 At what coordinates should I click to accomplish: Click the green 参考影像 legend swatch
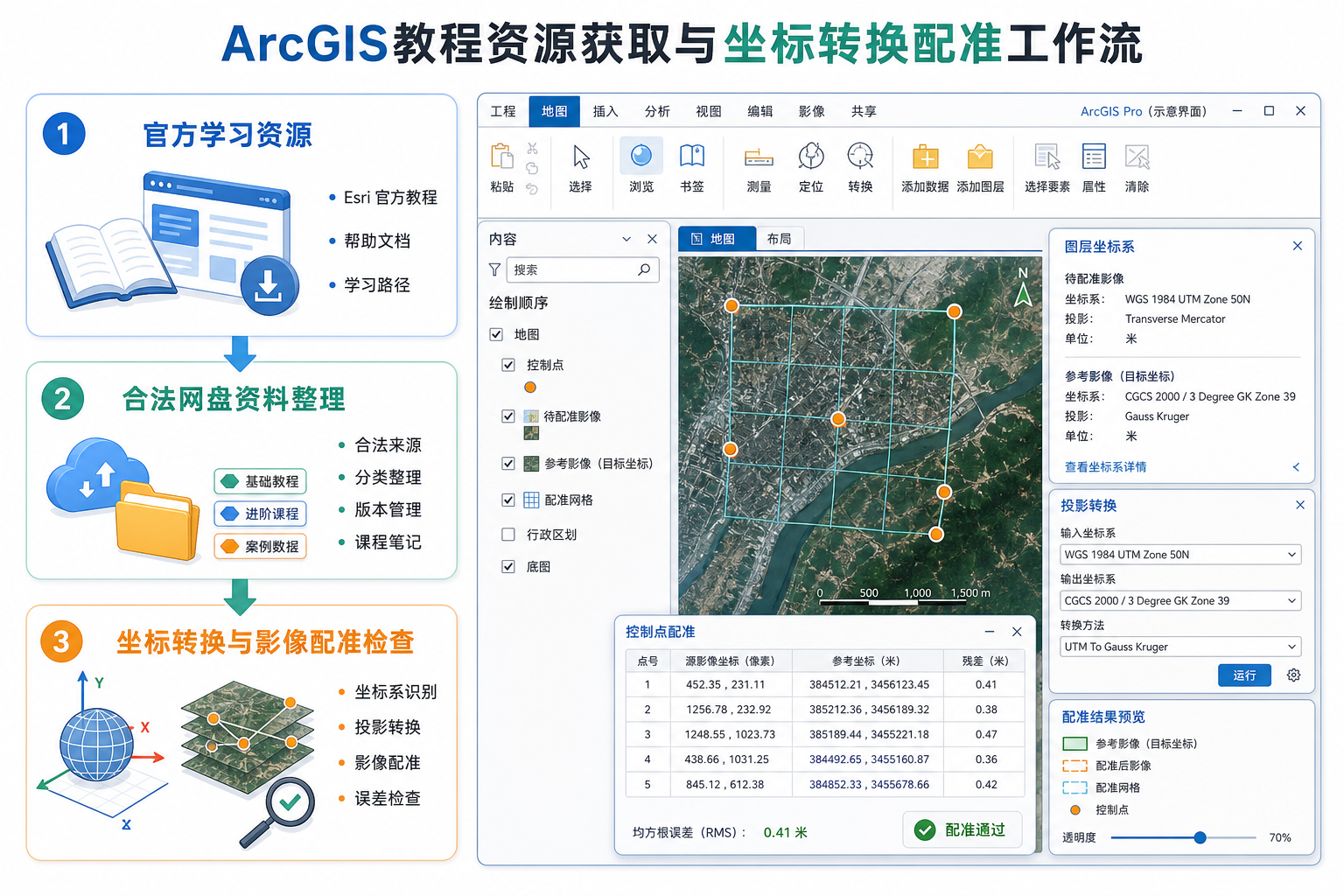1074,744
